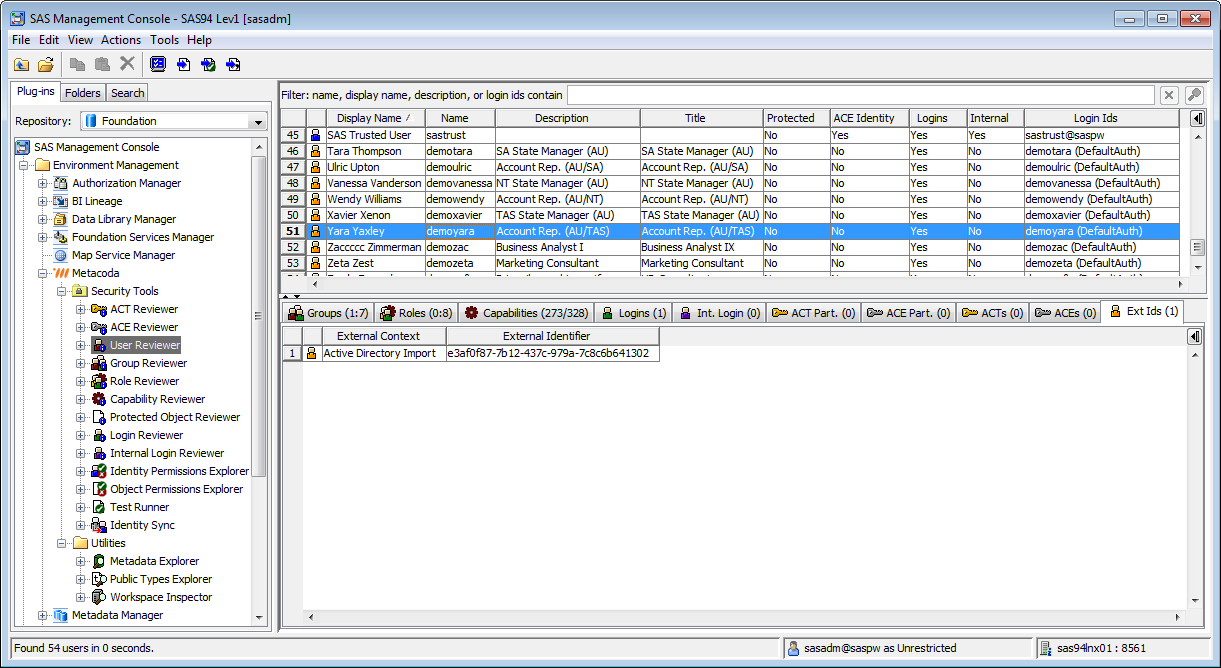The image size is (1221, 668).
Task: Click the External Ids horizontal scrollbar
Action: pos(746,617)
